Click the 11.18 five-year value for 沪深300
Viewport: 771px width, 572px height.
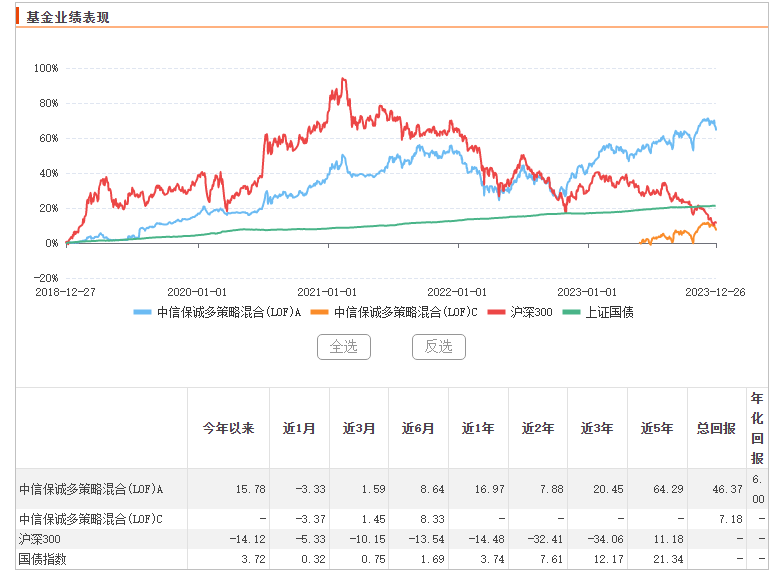[668, 540]
